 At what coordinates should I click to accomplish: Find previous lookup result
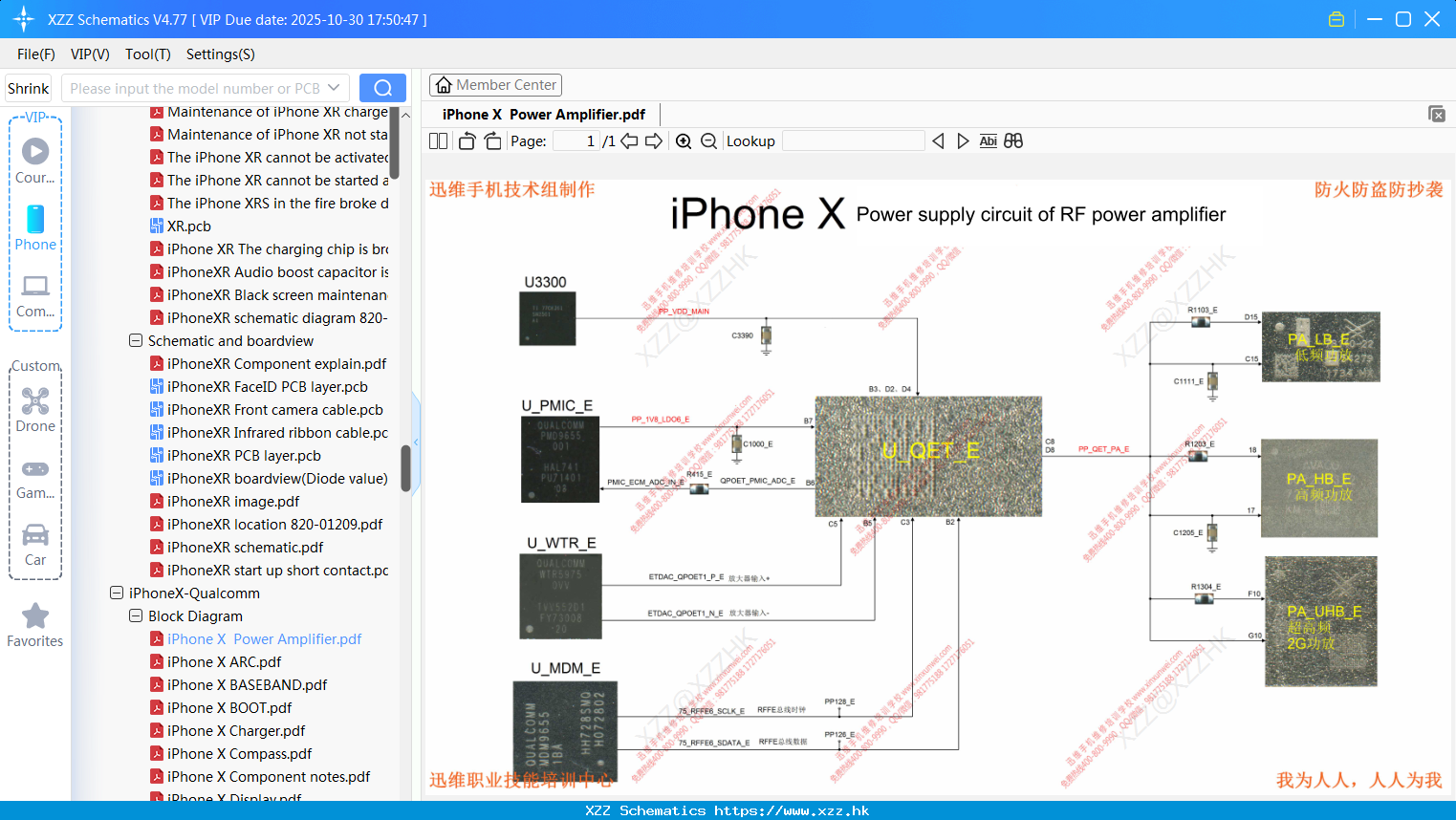click(x=938, y=141)
